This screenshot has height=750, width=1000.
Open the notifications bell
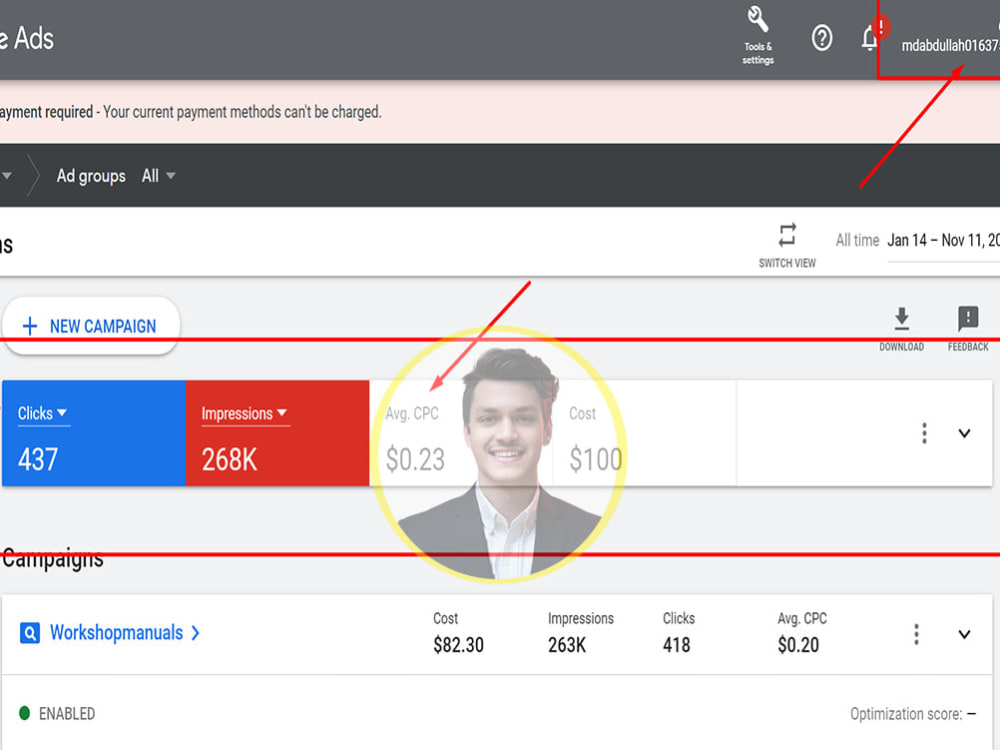(x=870, y=38)
